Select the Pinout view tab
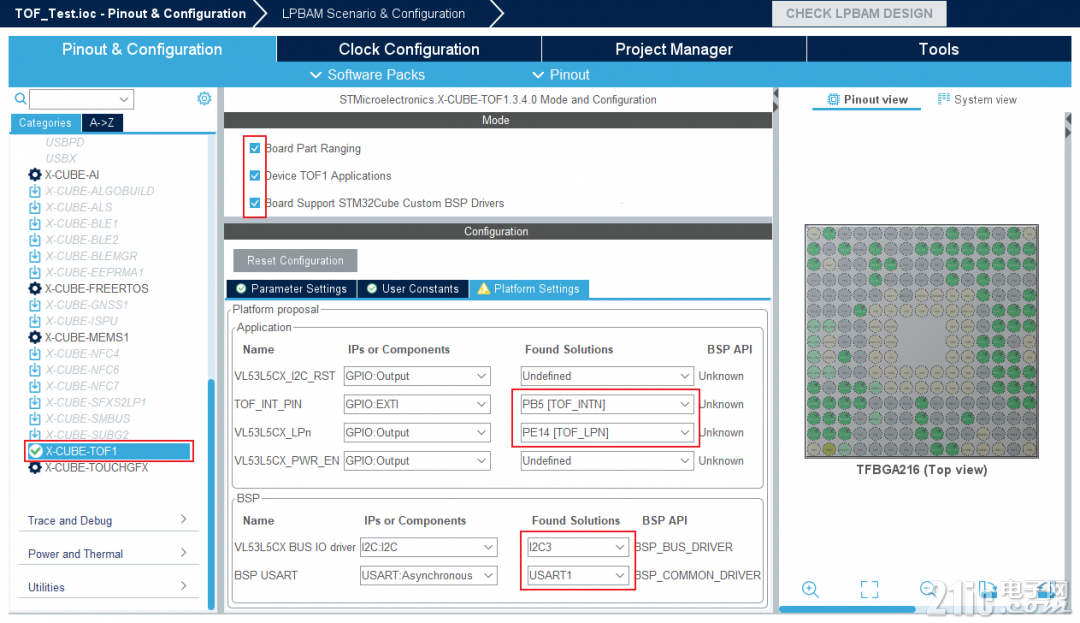The image size is (1080, 623). [x=867, y=100]
